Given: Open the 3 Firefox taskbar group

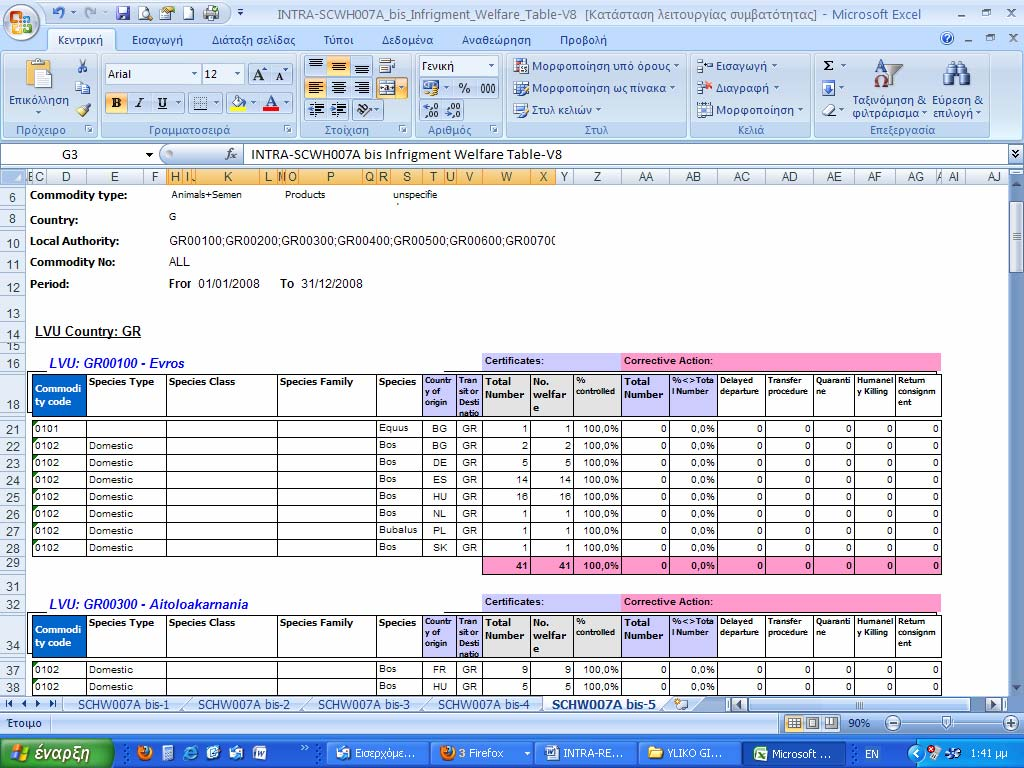Looking at the screenshot, I should pos(484,754).
